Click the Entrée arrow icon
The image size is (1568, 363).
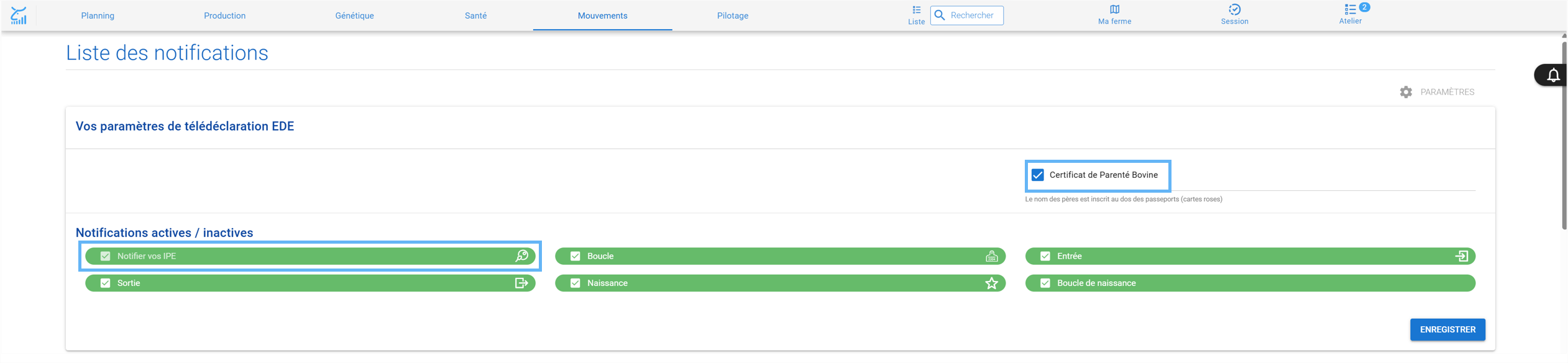click(1462, 256)
